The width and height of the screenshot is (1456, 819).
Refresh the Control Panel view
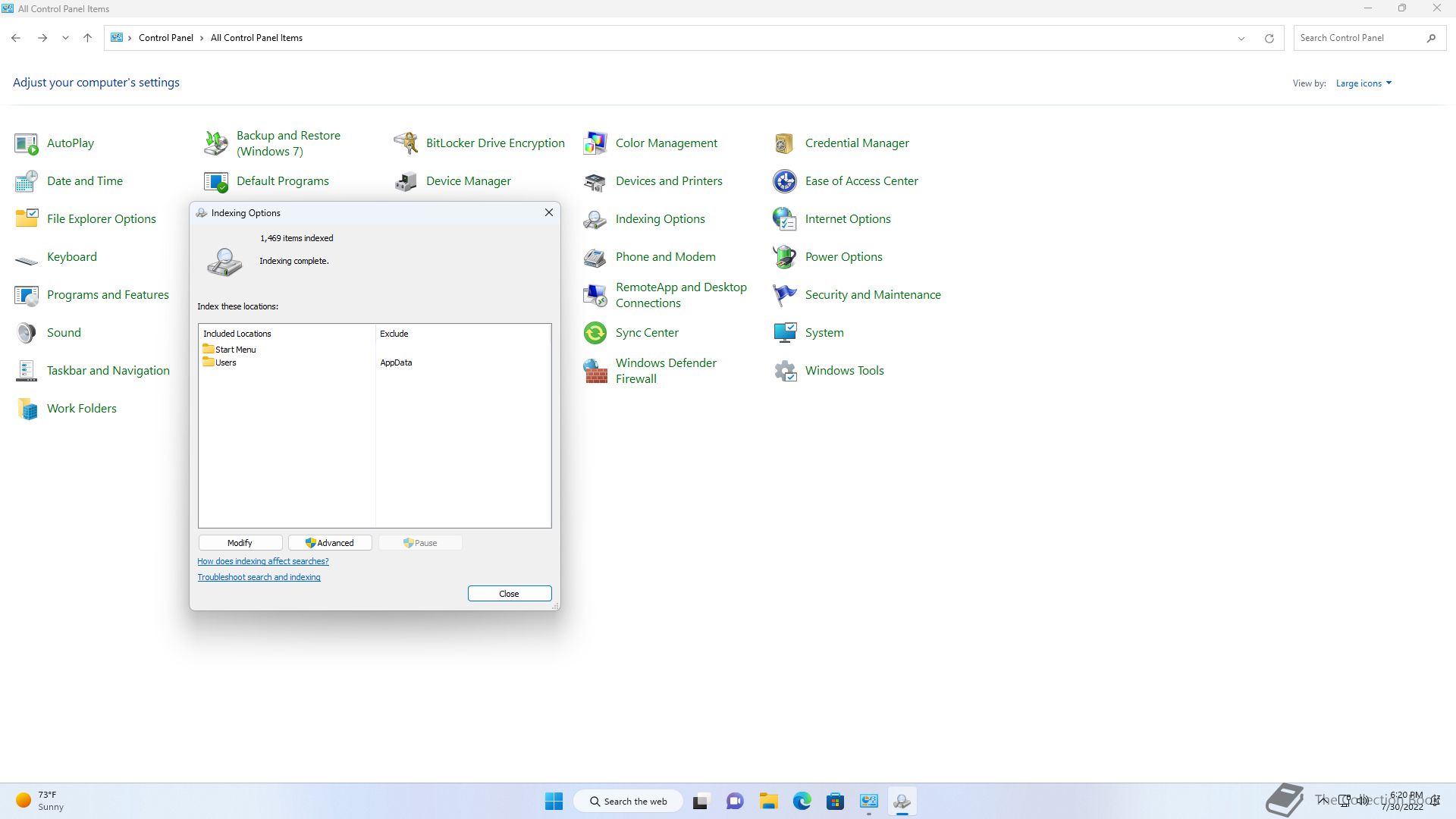click(x=1269, y=38)
